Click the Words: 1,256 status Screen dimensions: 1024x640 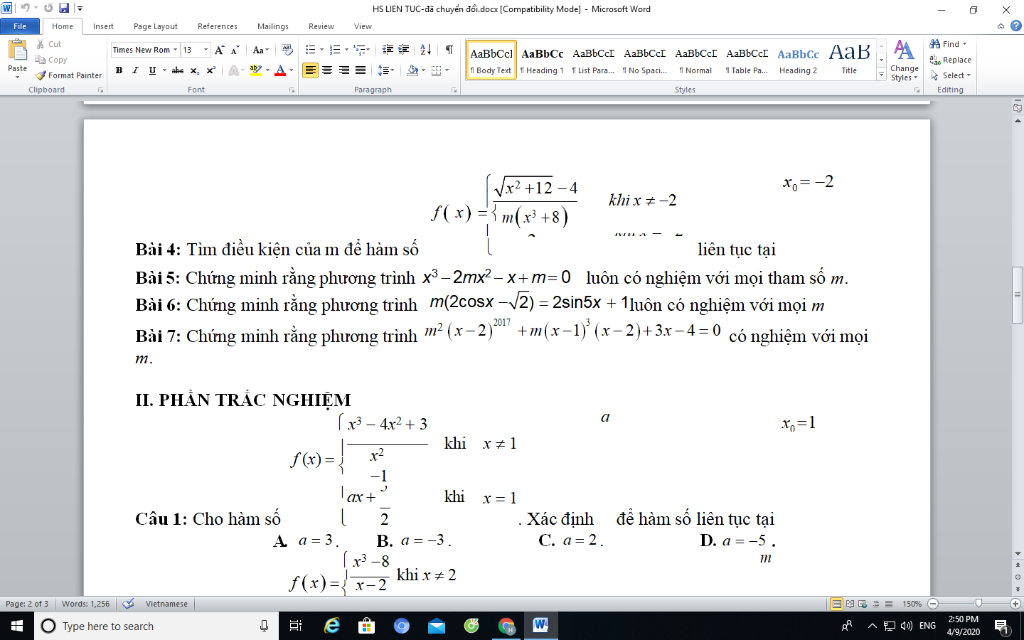tap(86, 604)
